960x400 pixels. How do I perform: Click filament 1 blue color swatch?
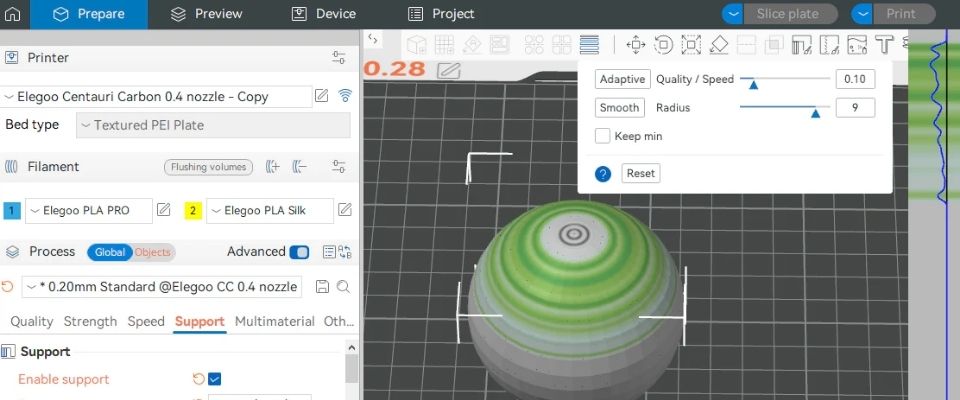12,211
